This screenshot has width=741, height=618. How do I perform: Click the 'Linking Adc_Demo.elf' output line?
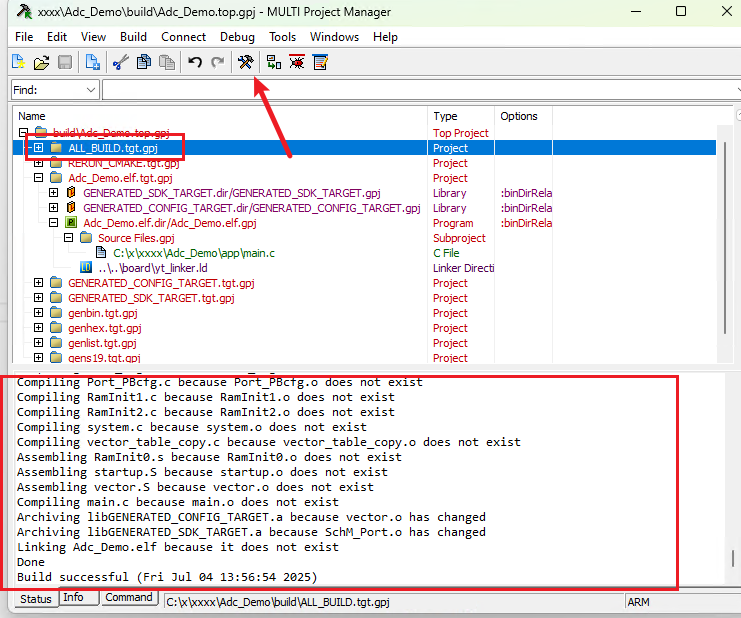(x=178, y=547)
